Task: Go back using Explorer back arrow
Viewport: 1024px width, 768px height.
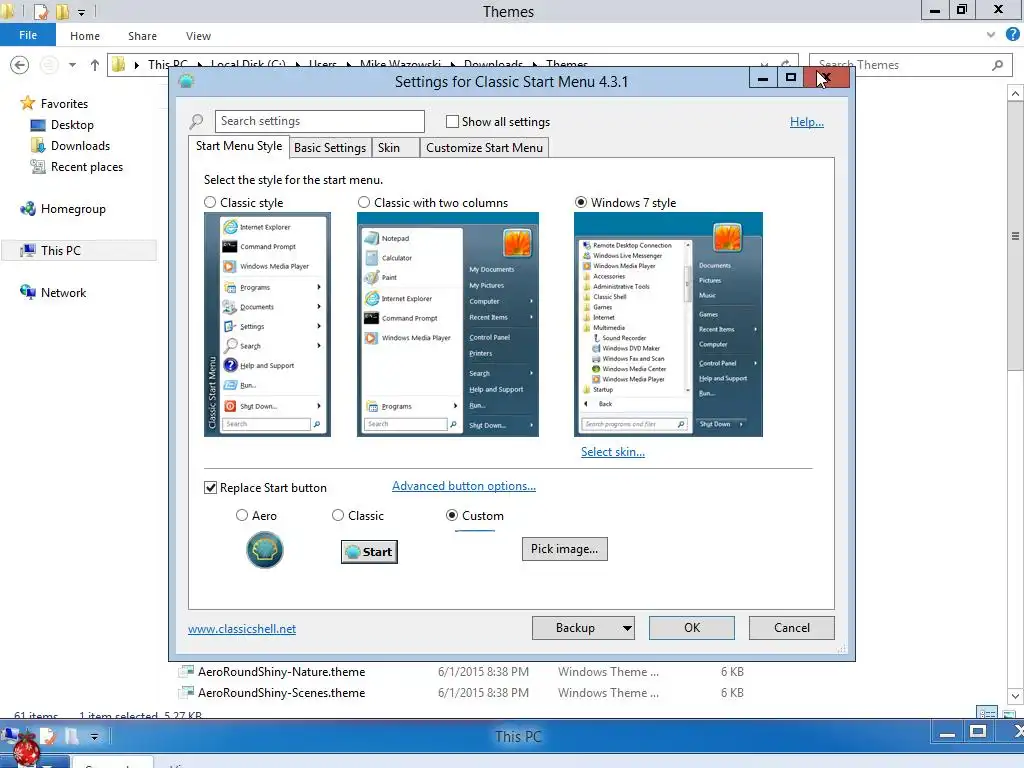Action: click(x=20, y=65)
